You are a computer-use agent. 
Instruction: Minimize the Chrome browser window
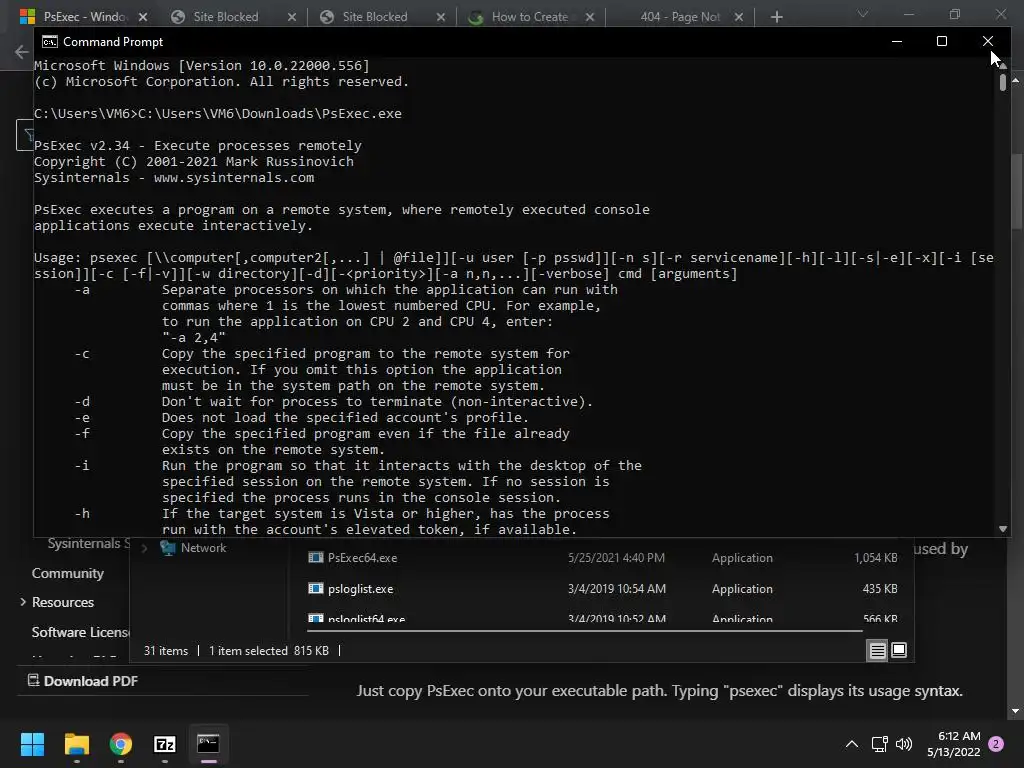(x=908, y=14)
